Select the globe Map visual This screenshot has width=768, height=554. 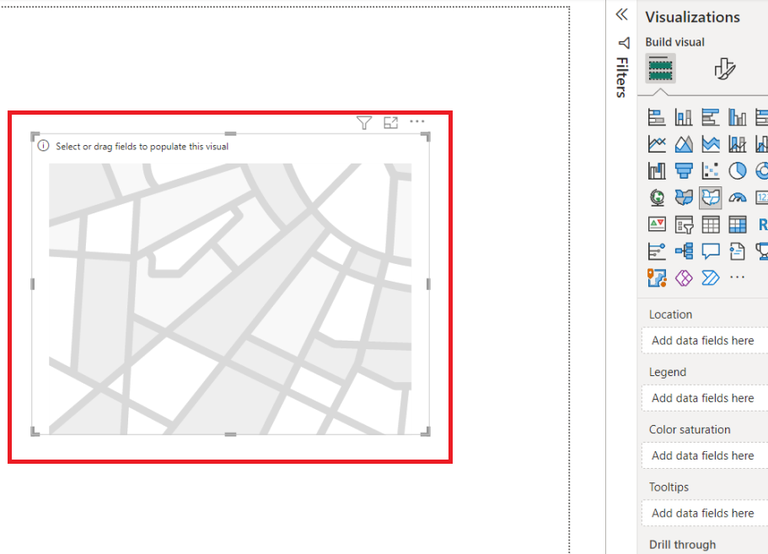[657, 197]
